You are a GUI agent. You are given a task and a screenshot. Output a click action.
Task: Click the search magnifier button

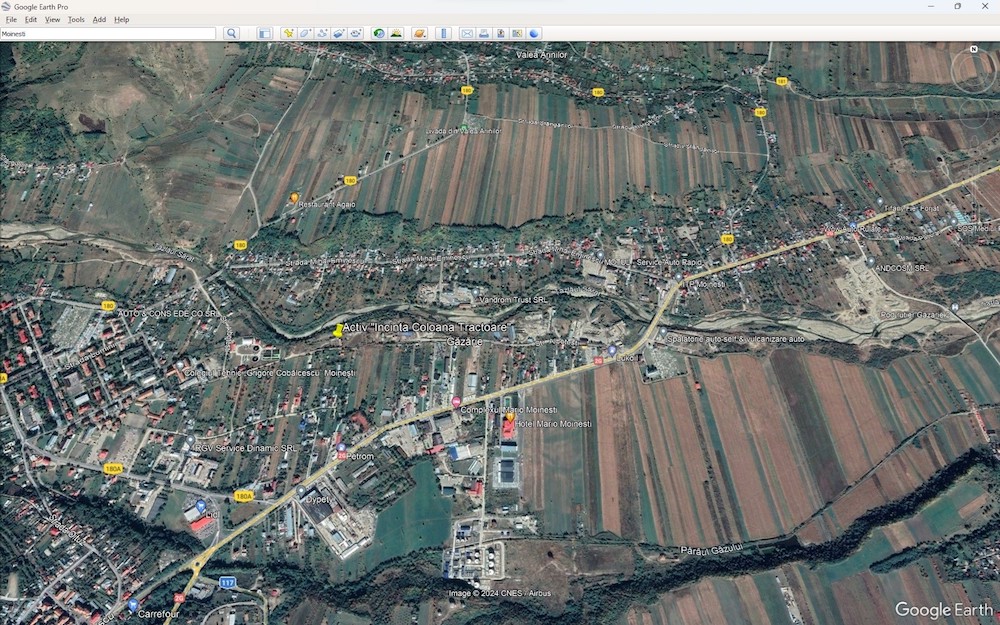(x=231, y=33)
